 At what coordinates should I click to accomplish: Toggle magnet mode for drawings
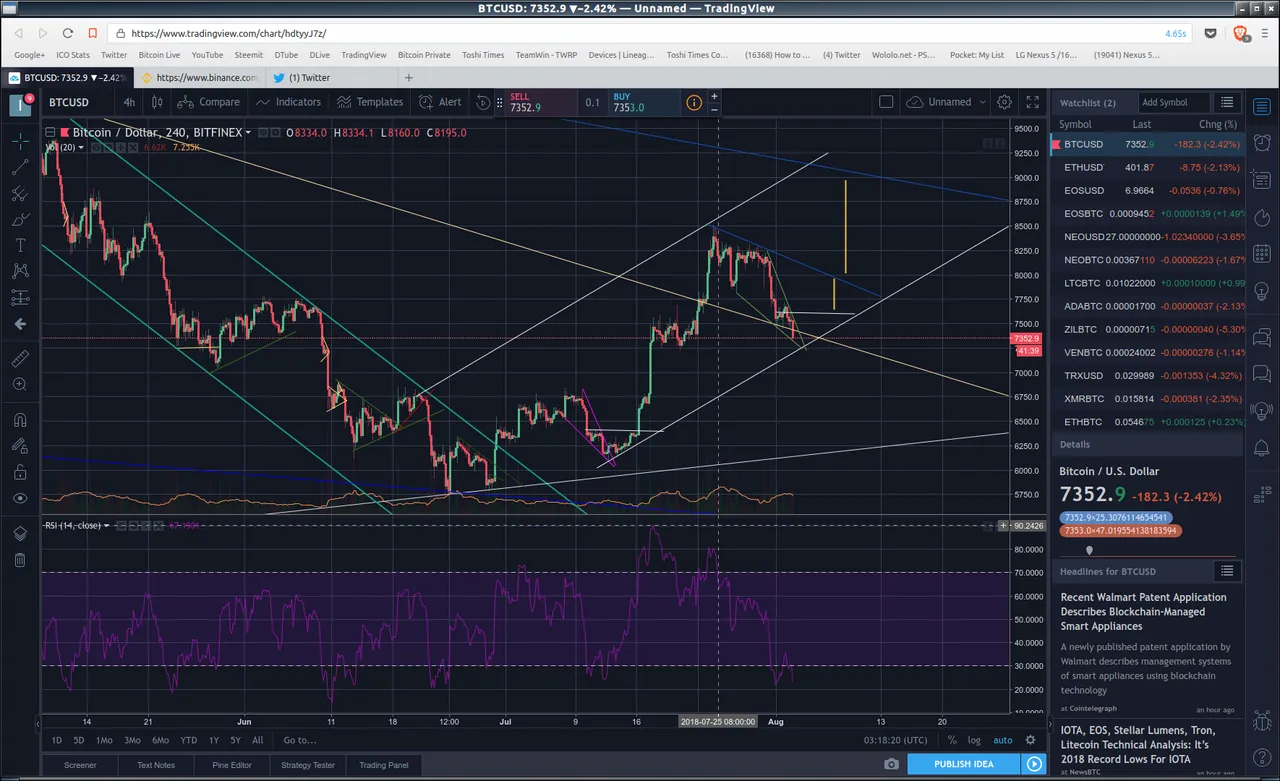20,420
